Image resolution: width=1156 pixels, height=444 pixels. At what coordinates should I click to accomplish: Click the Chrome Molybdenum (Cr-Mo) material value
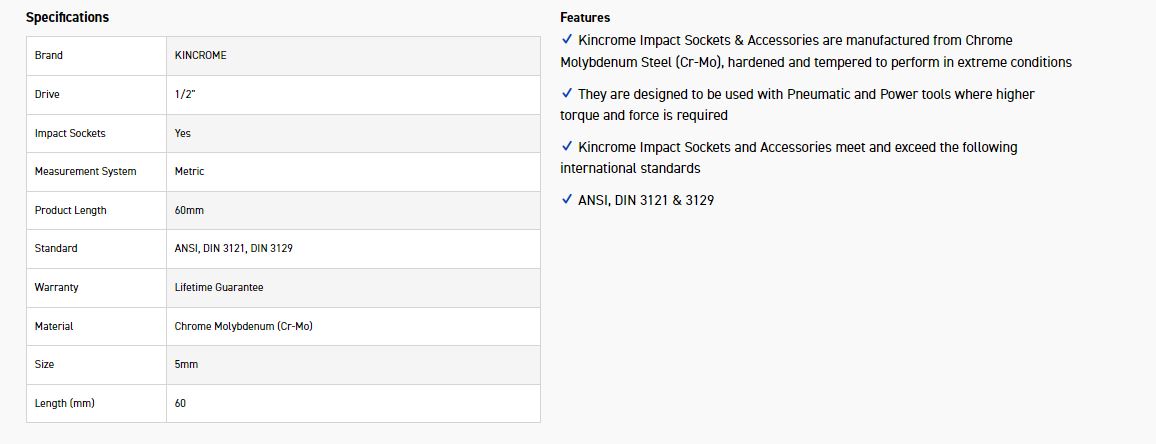pos(243,326)
